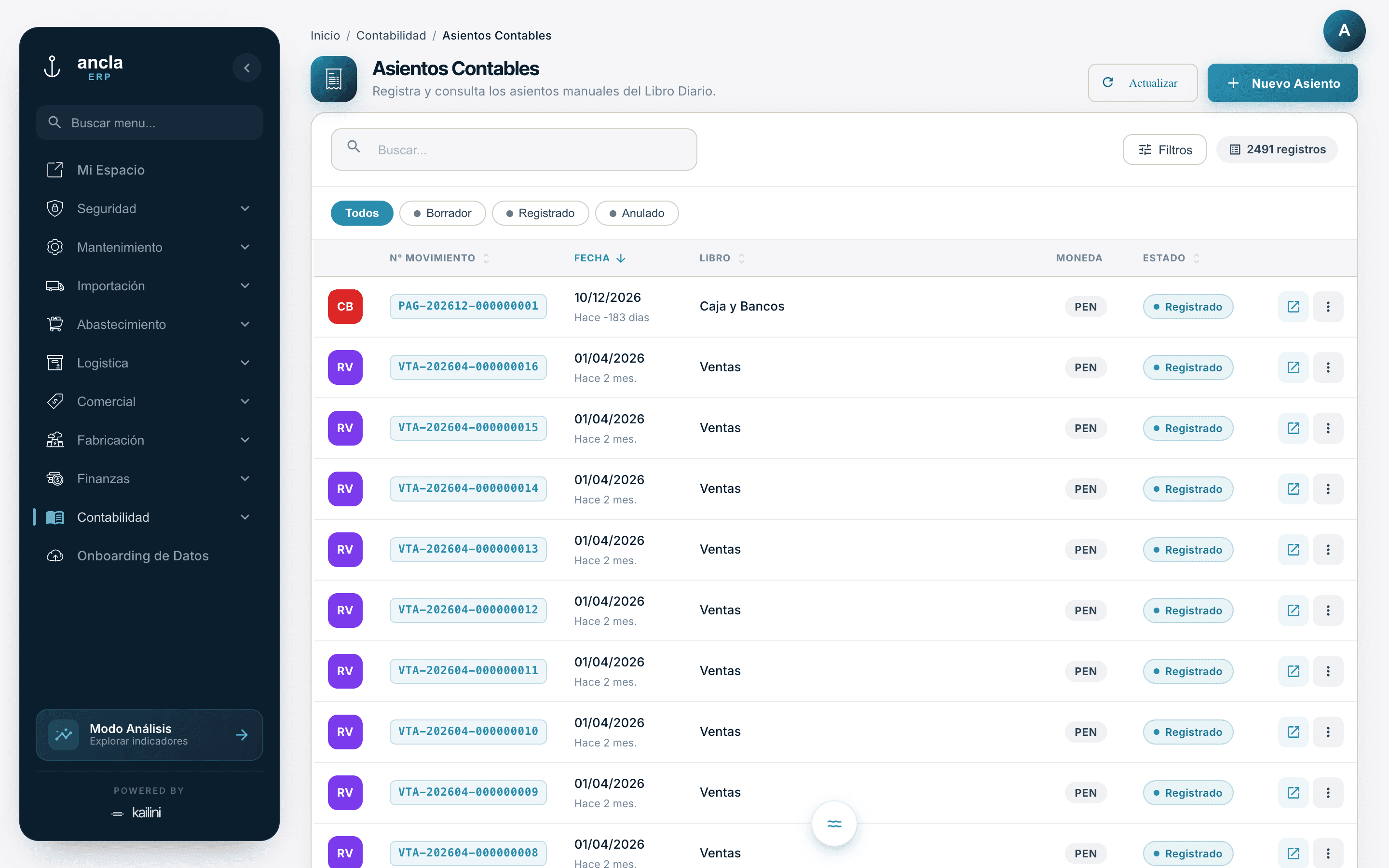Focus the main Buscar search box
1389x868 pixels.
[x=514, y=149]
